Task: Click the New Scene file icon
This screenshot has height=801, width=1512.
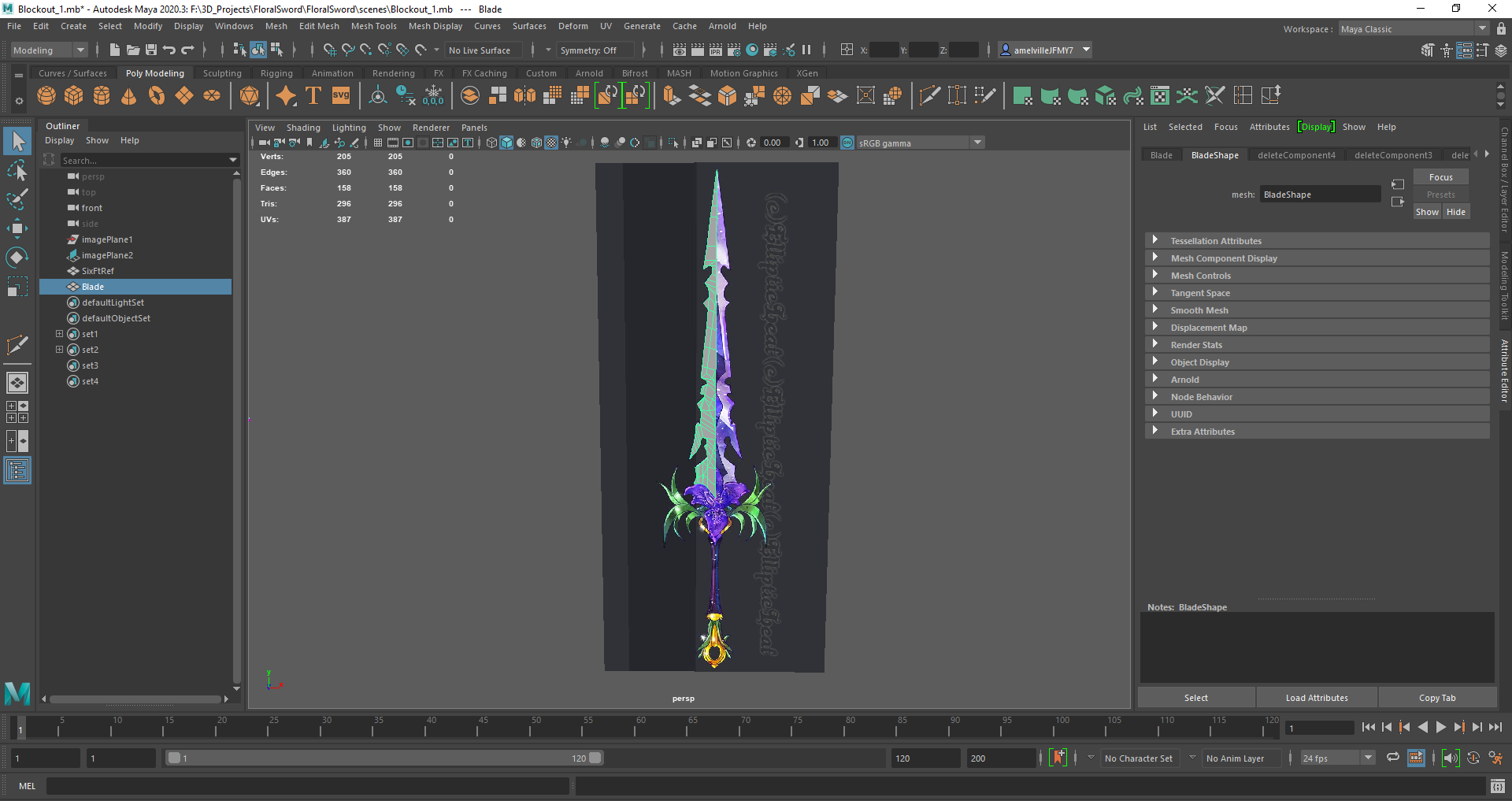Action: (115, 50)
